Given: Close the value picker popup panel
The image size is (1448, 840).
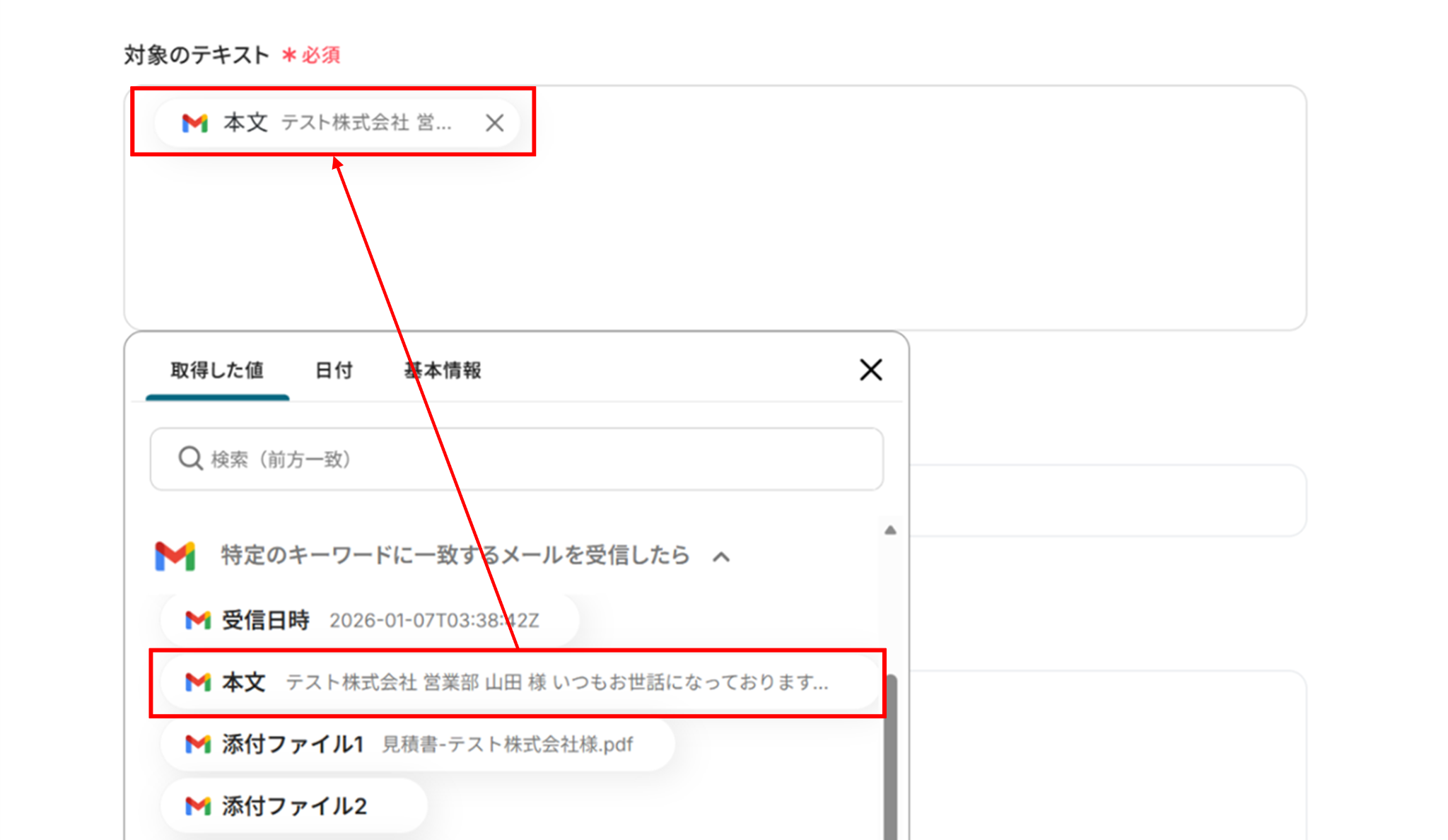Looking at the screenshot, I should pos(870,370).
